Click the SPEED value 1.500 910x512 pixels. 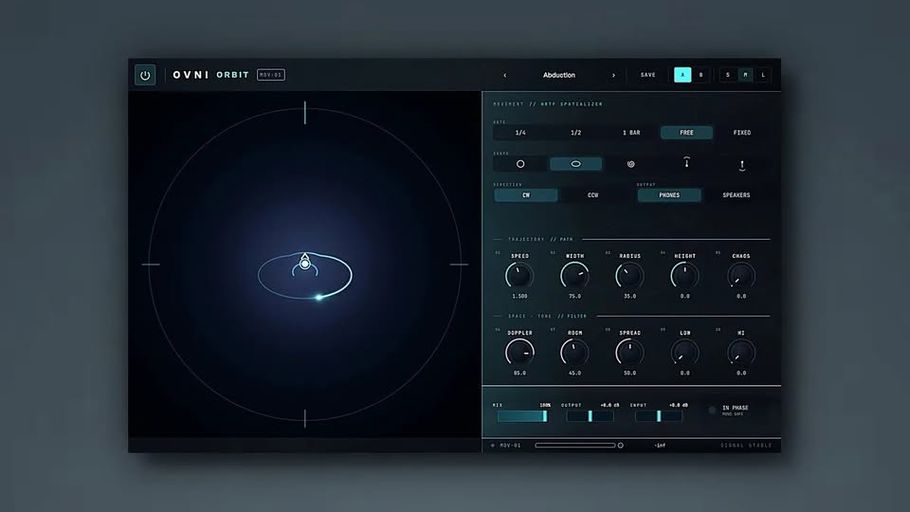[x=519, y=296]
